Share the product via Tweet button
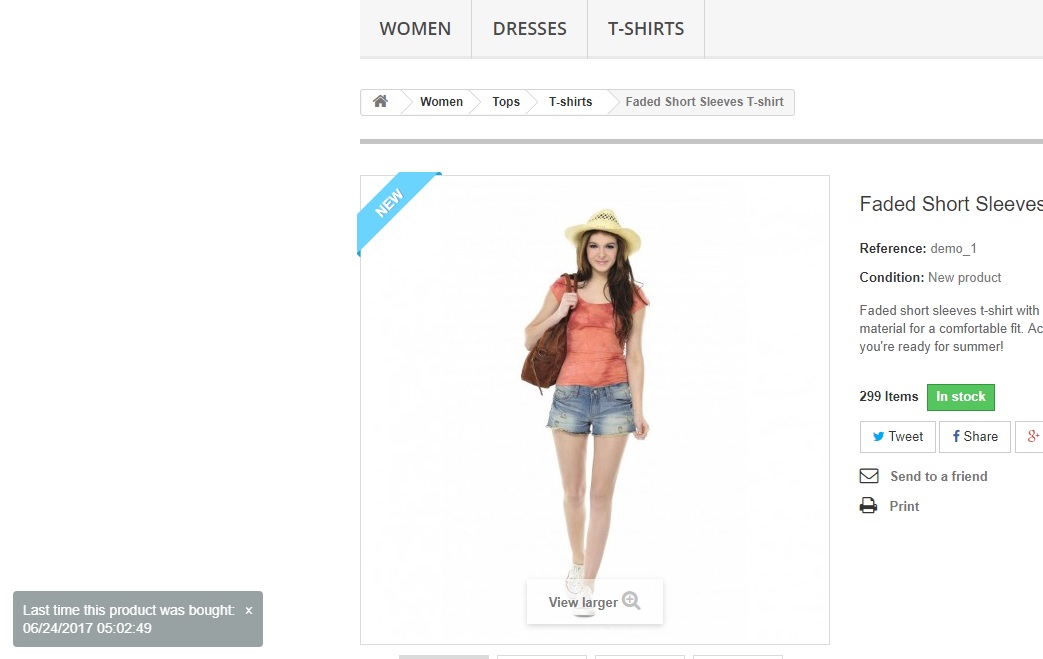1043x659 pixels. click(897, 437)
